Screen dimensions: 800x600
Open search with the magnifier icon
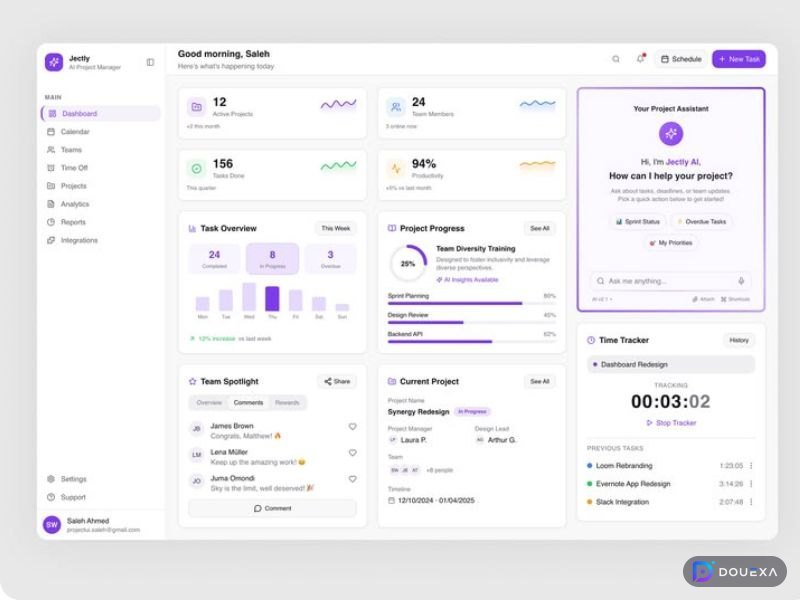point(616,59)
